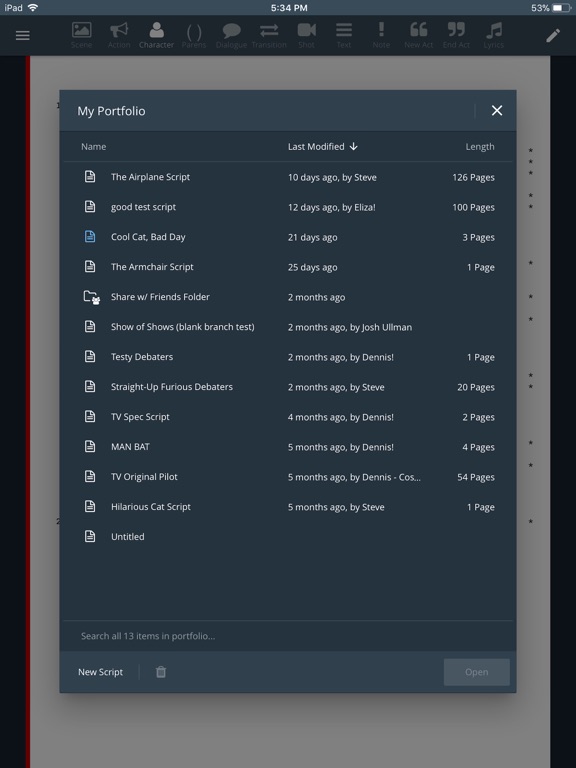Viewport: 576px width, 768px height.
Task: Click the Open button
Action: [477, 672]
